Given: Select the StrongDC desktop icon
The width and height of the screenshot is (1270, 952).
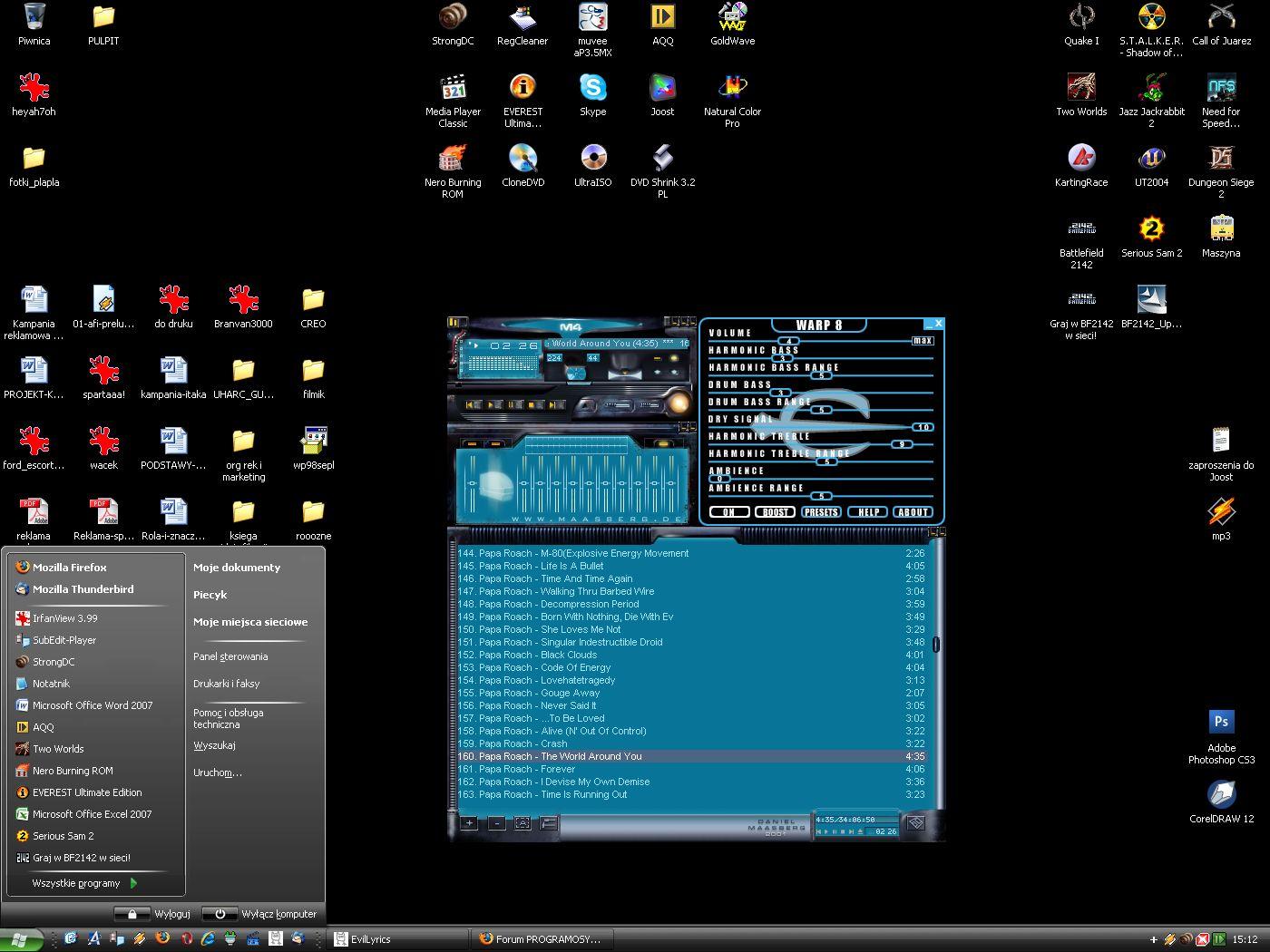Looking at the screenshot, I should pyautogui.click(x=453, y=24).
